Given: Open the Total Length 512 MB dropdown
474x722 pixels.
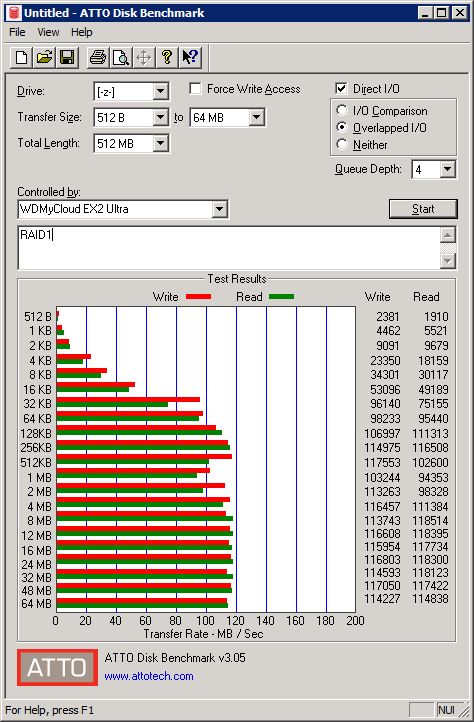Looking at the screenshot, I should pos(160,143).
